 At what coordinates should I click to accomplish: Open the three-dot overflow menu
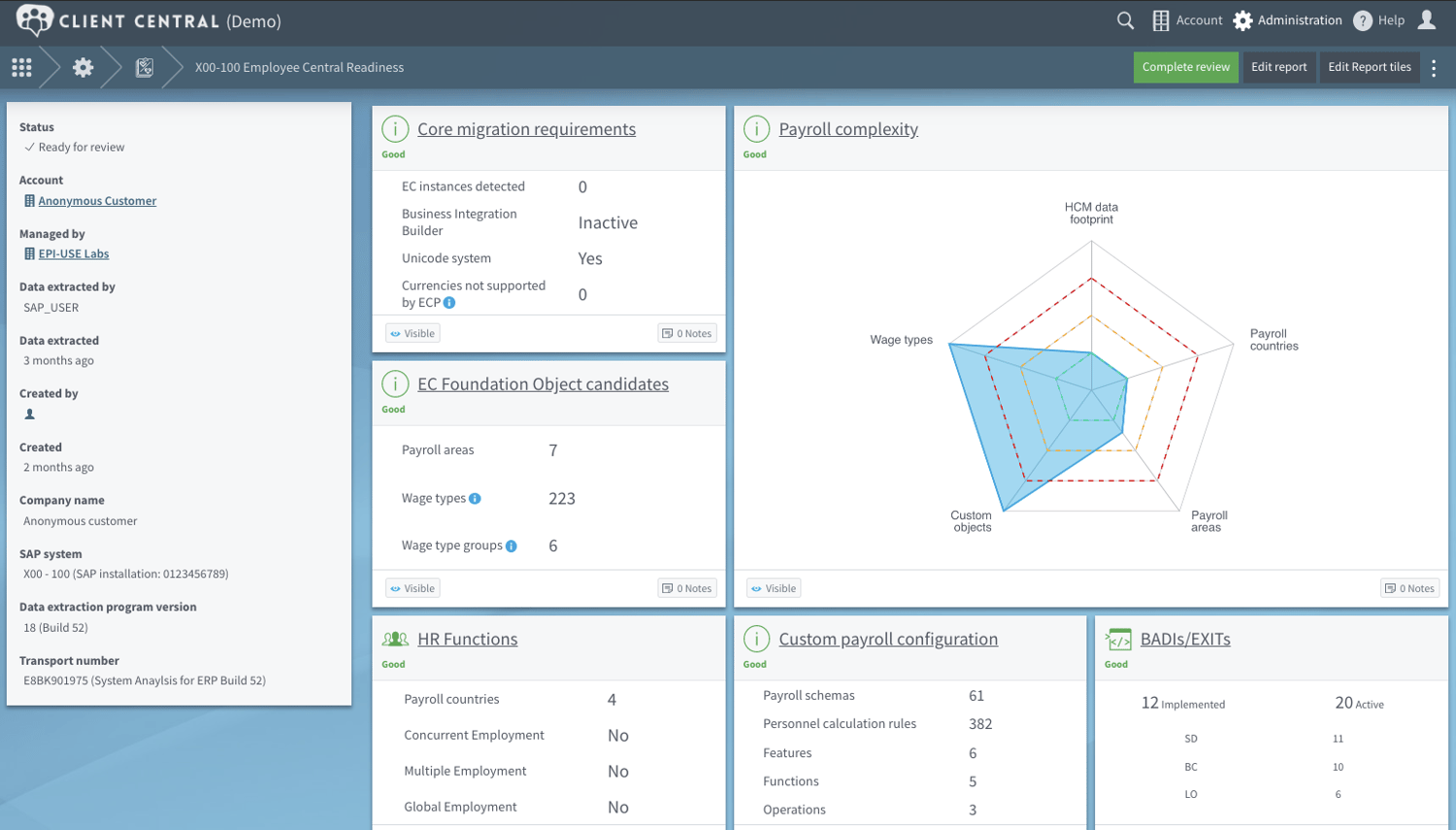(1436, 67)
